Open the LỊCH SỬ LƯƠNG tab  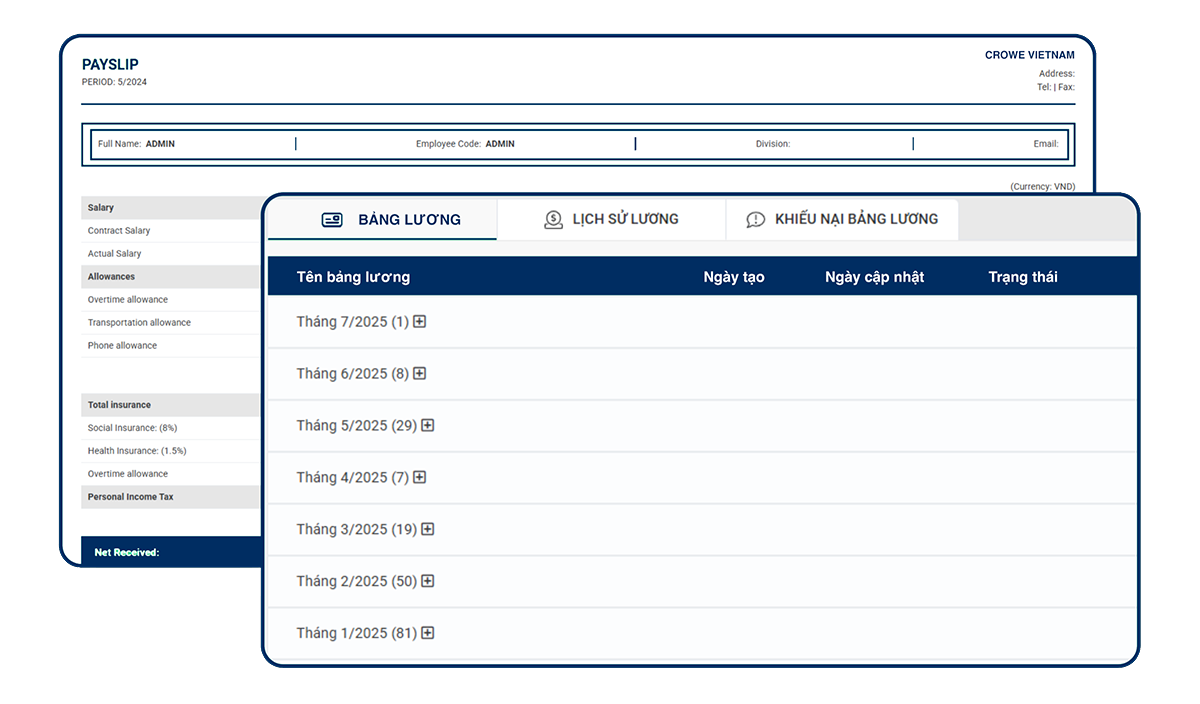tap(611, 220)
